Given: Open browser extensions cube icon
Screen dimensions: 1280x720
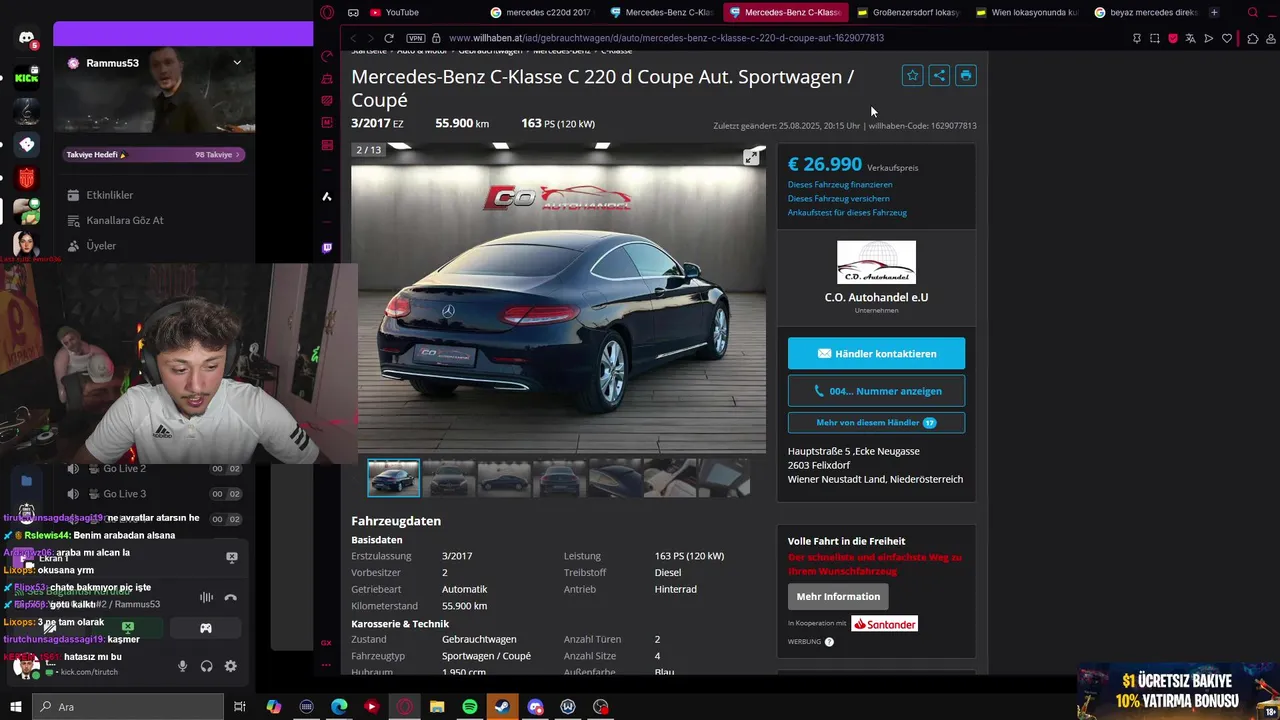Looking at the screenshot, I should point(1253,38).
